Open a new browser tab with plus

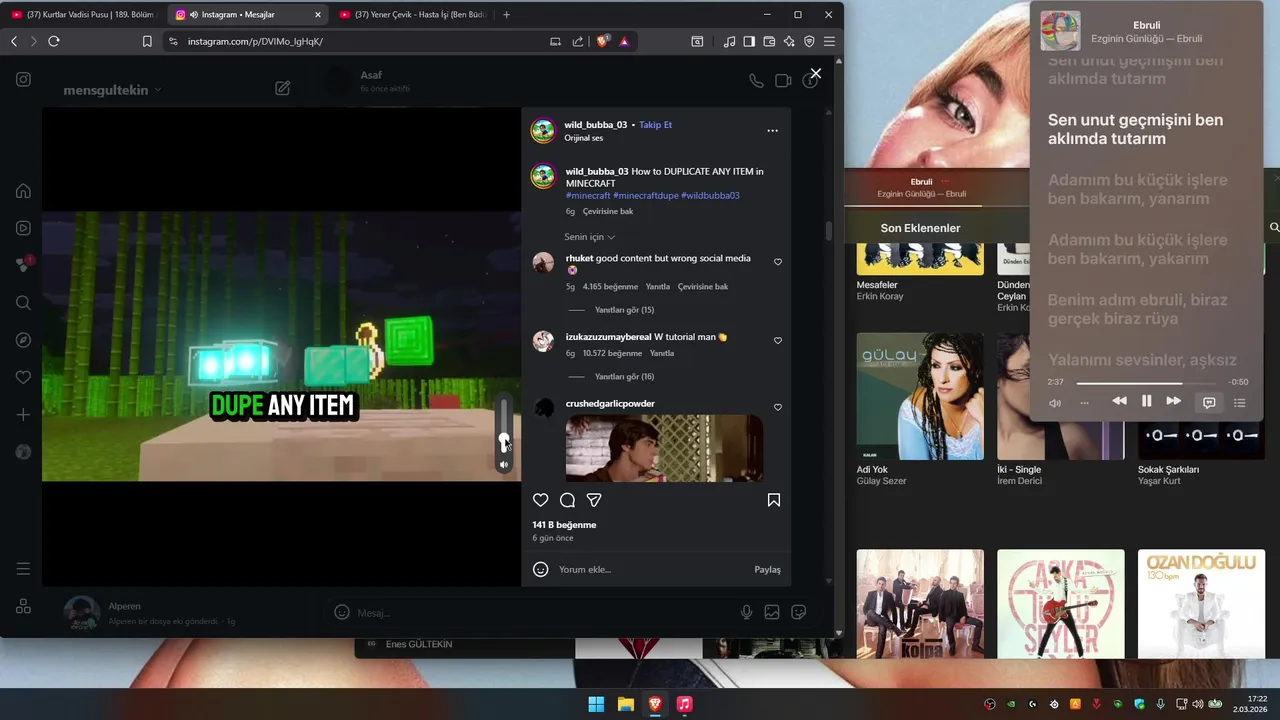click(x=506, y=15)
